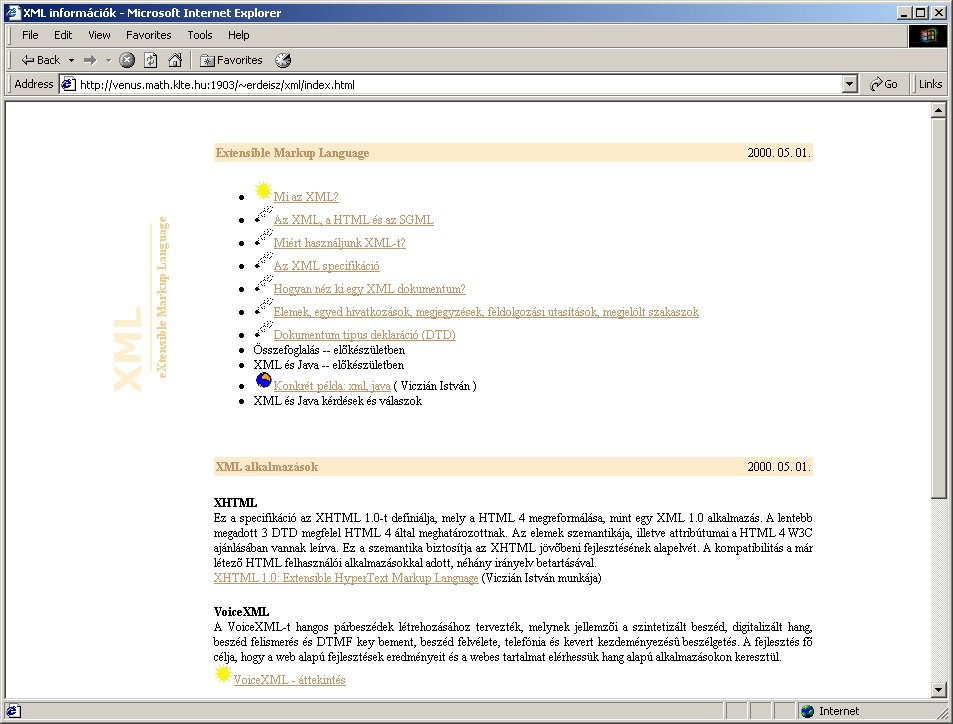
Task: Open the File menu
Action: click(30, 35)
